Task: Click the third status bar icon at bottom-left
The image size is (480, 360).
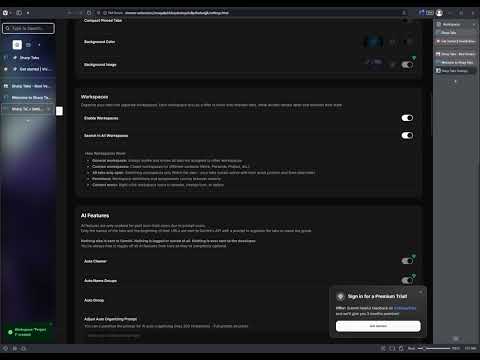Action: coord(24,348)
